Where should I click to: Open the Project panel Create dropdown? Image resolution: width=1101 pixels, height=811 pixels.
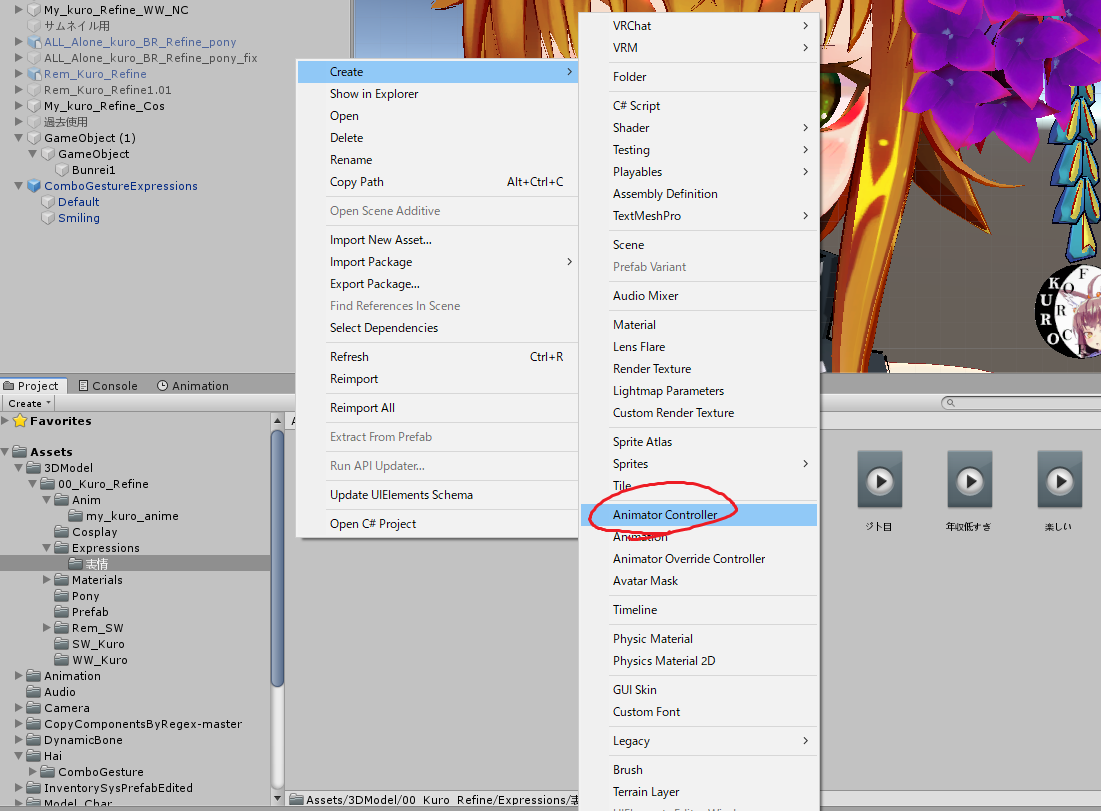tap(28, 403)
